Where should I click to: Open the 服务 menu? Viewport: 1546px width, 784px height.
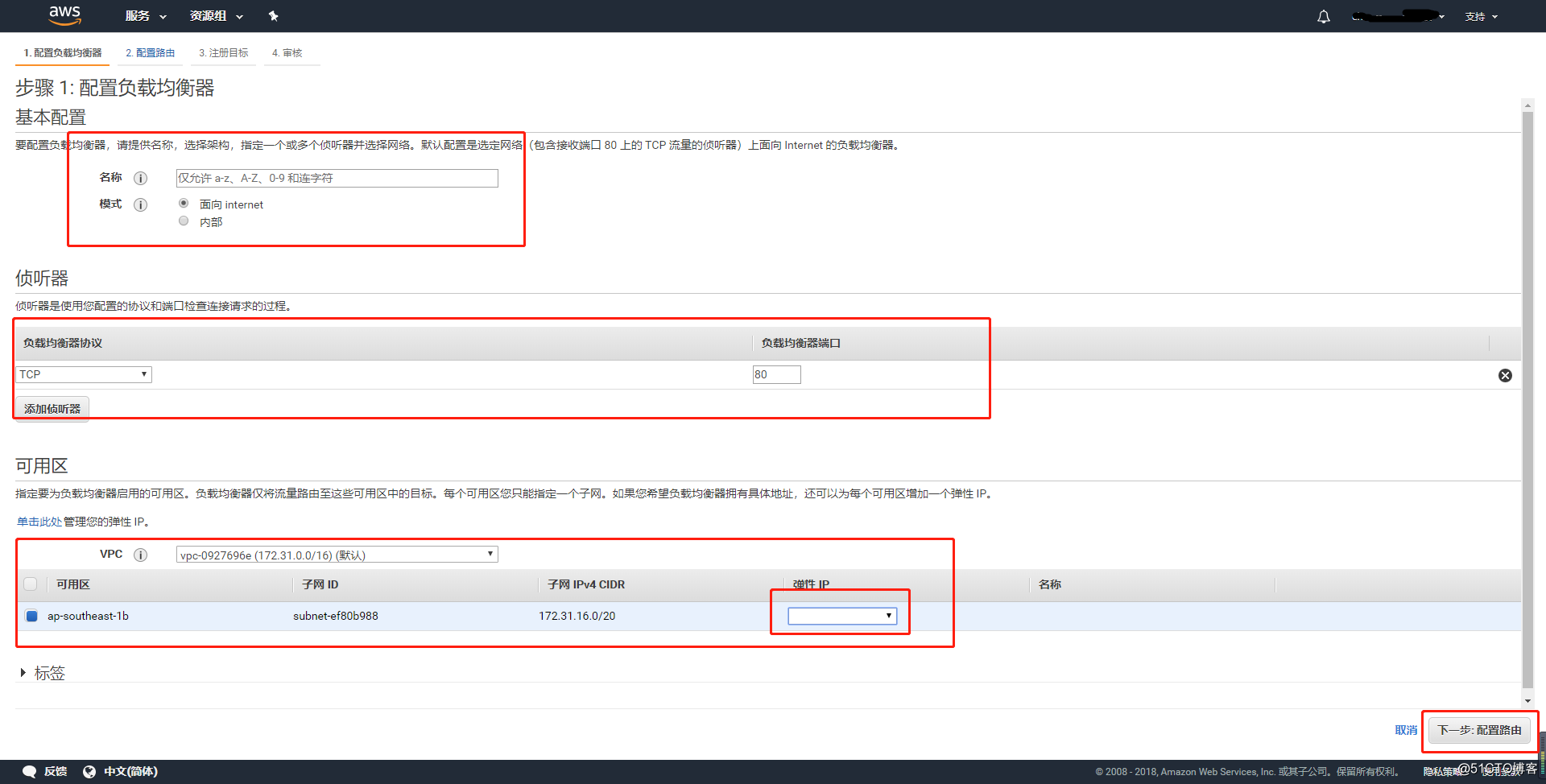[x=146, y=16]
